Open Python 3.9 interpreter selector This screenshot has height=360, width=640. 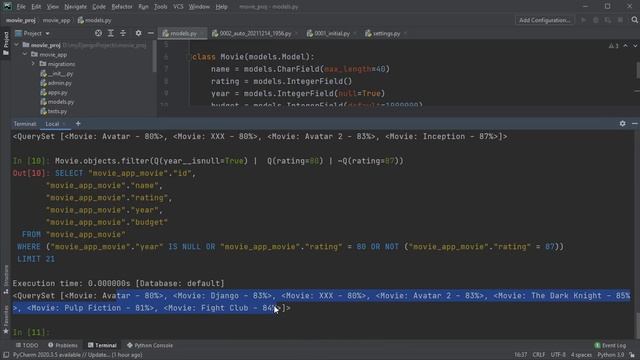611,355
